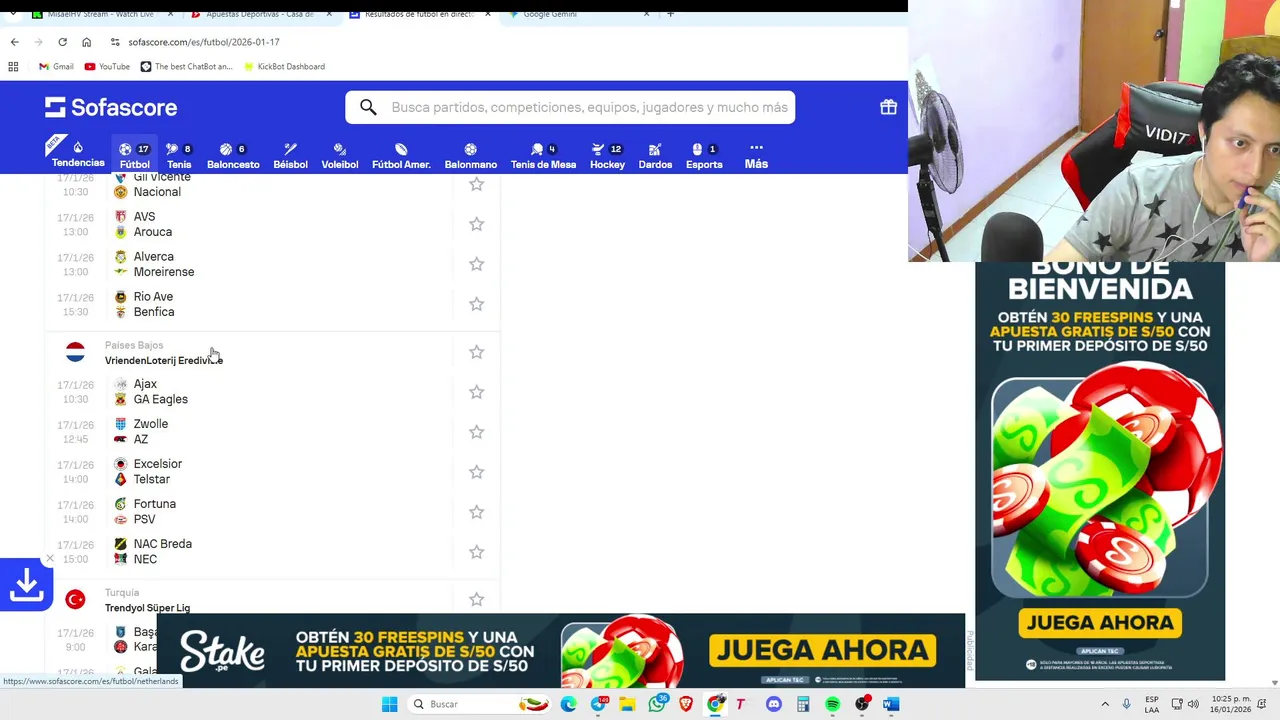
Task: Click the address bar URL
Action: coord(204,42)
